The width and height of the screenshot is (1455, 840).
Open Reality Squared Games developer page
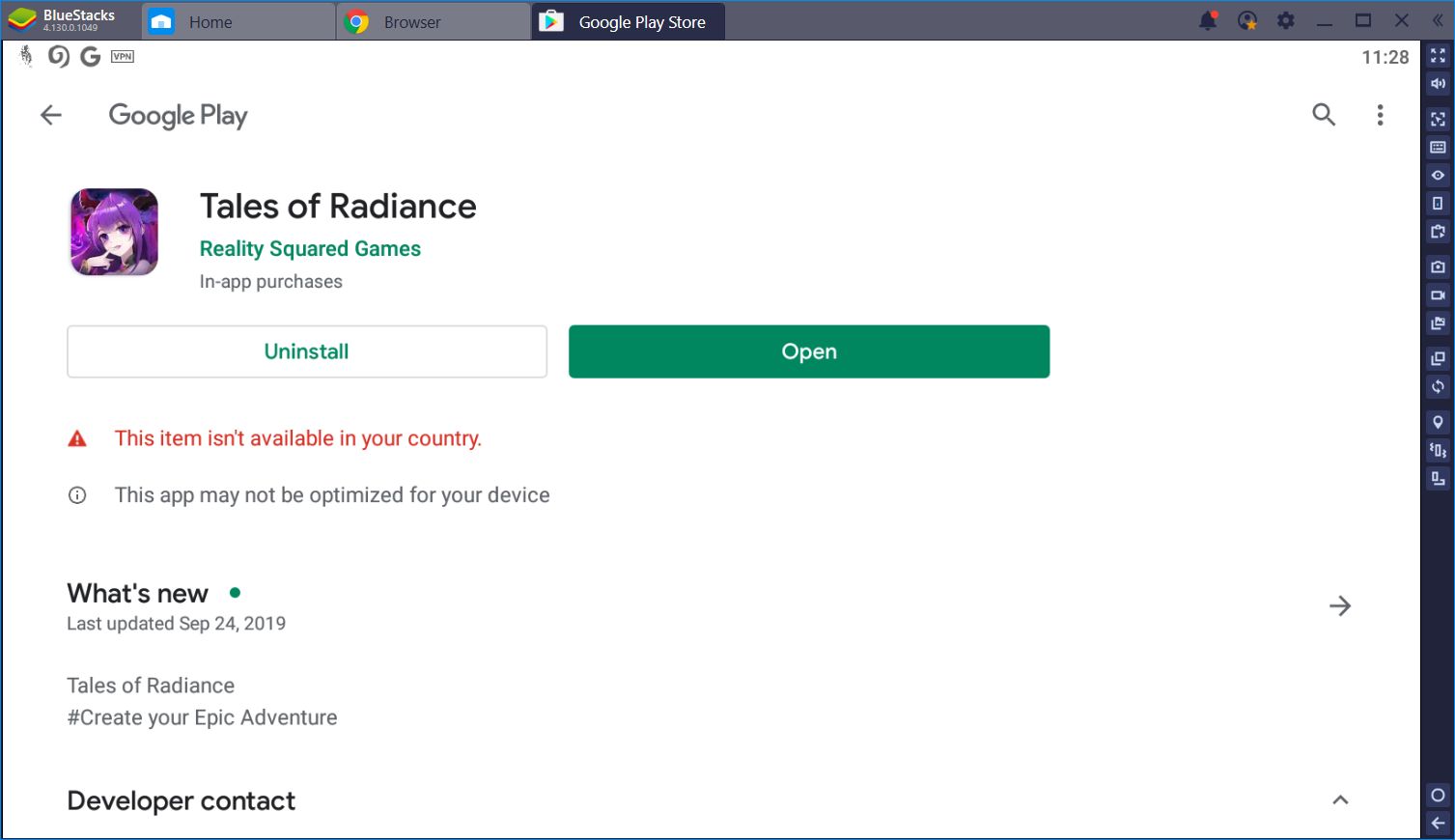point(310,249)
